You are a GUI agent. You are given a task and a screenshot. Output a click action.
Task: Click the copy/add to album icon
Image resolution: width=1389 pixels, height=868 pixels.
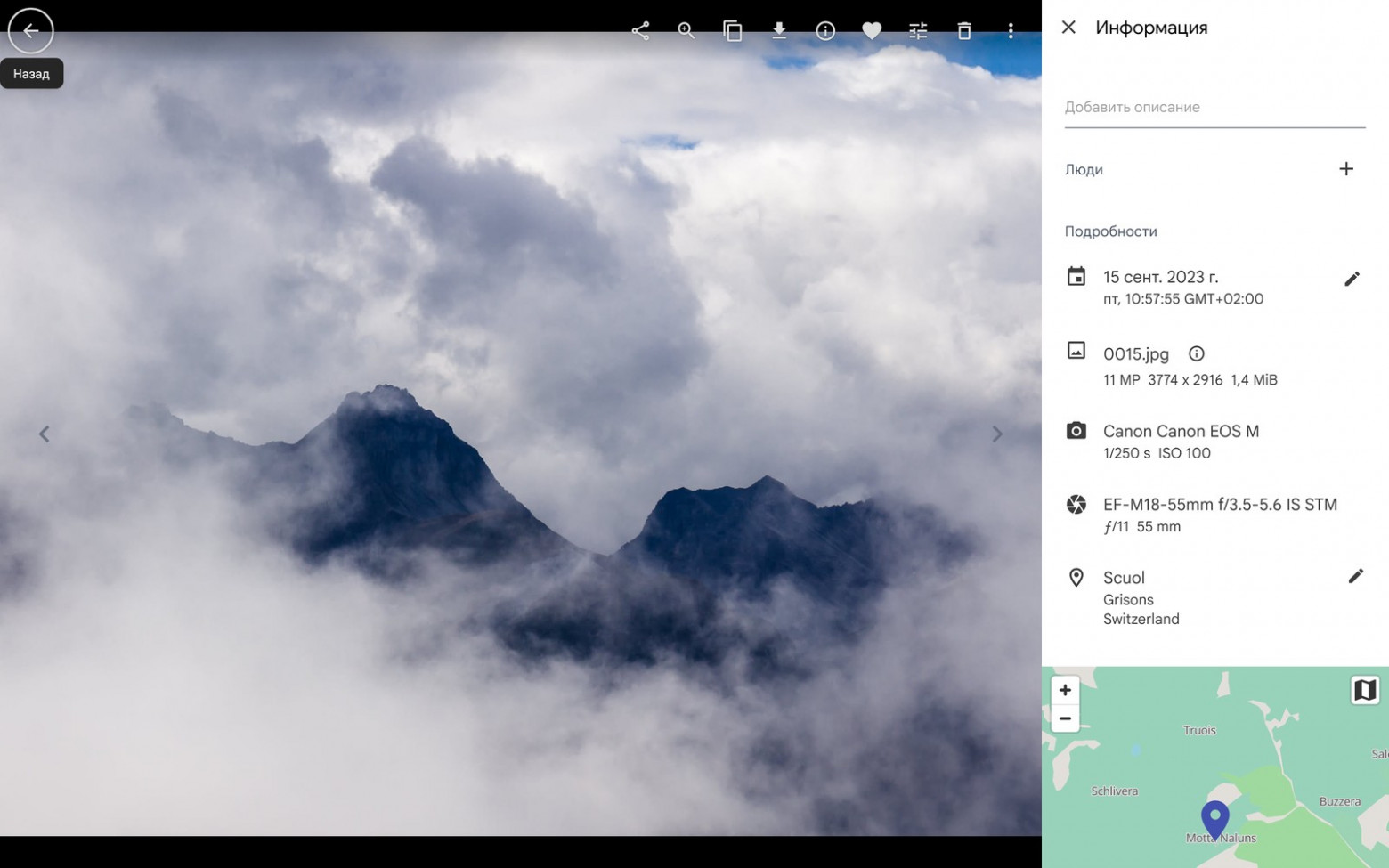point(733,31)
